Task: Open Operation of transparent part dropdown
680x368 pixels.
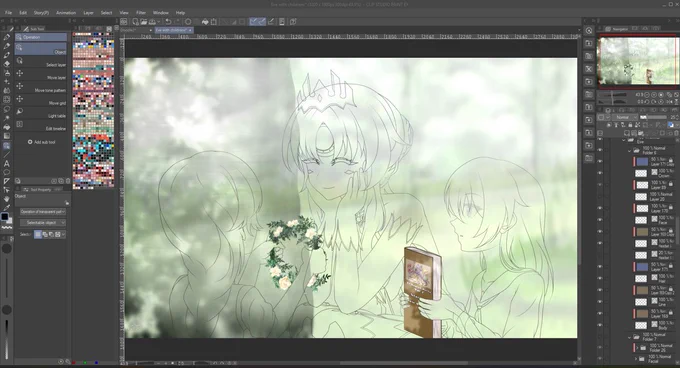Action: click(x=42, y=212)
